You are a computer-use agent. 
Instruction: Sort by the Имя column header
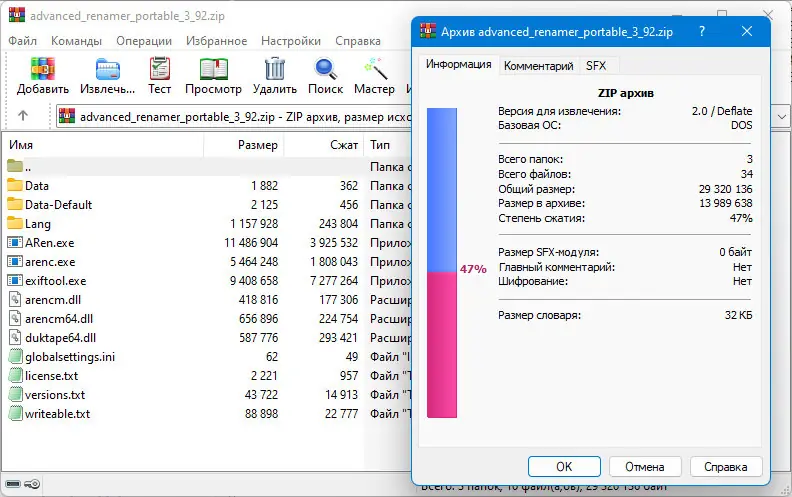point(103,145)
